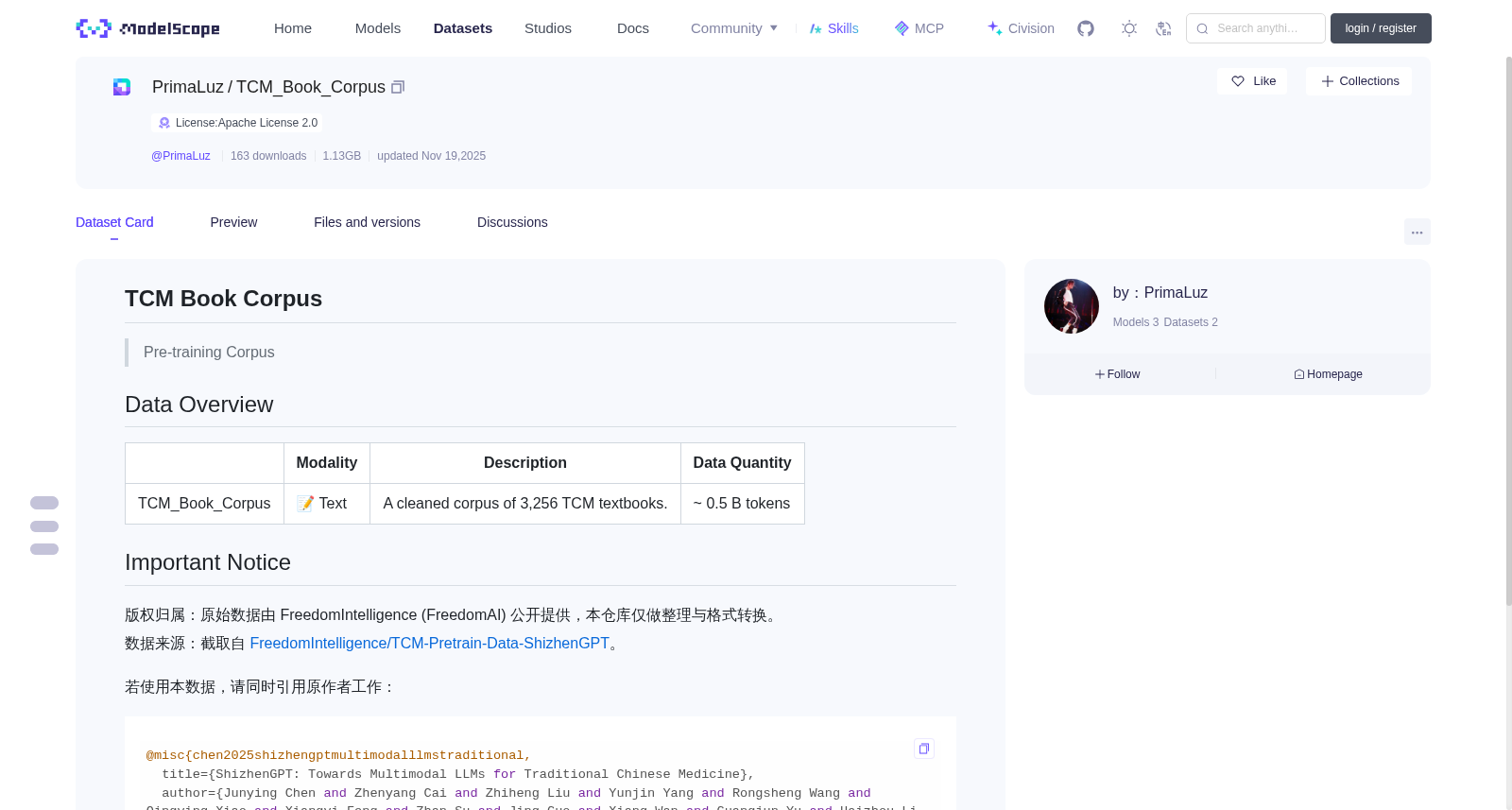Click the 'Modality' column header
This screenshot has height=810, width=1512.
[x=326, y=463]
